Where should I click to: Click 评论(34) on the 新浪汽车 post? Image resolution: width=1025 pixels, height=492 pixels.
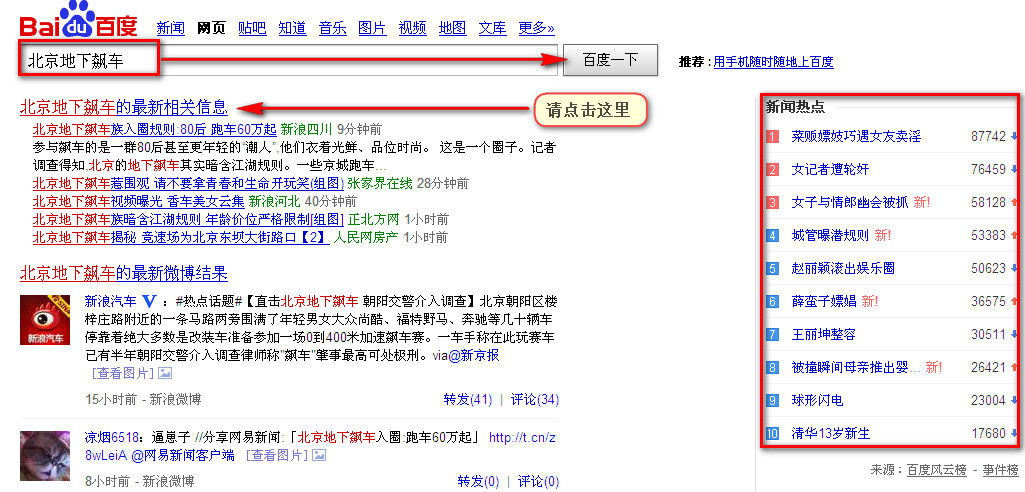click(535, 399)
